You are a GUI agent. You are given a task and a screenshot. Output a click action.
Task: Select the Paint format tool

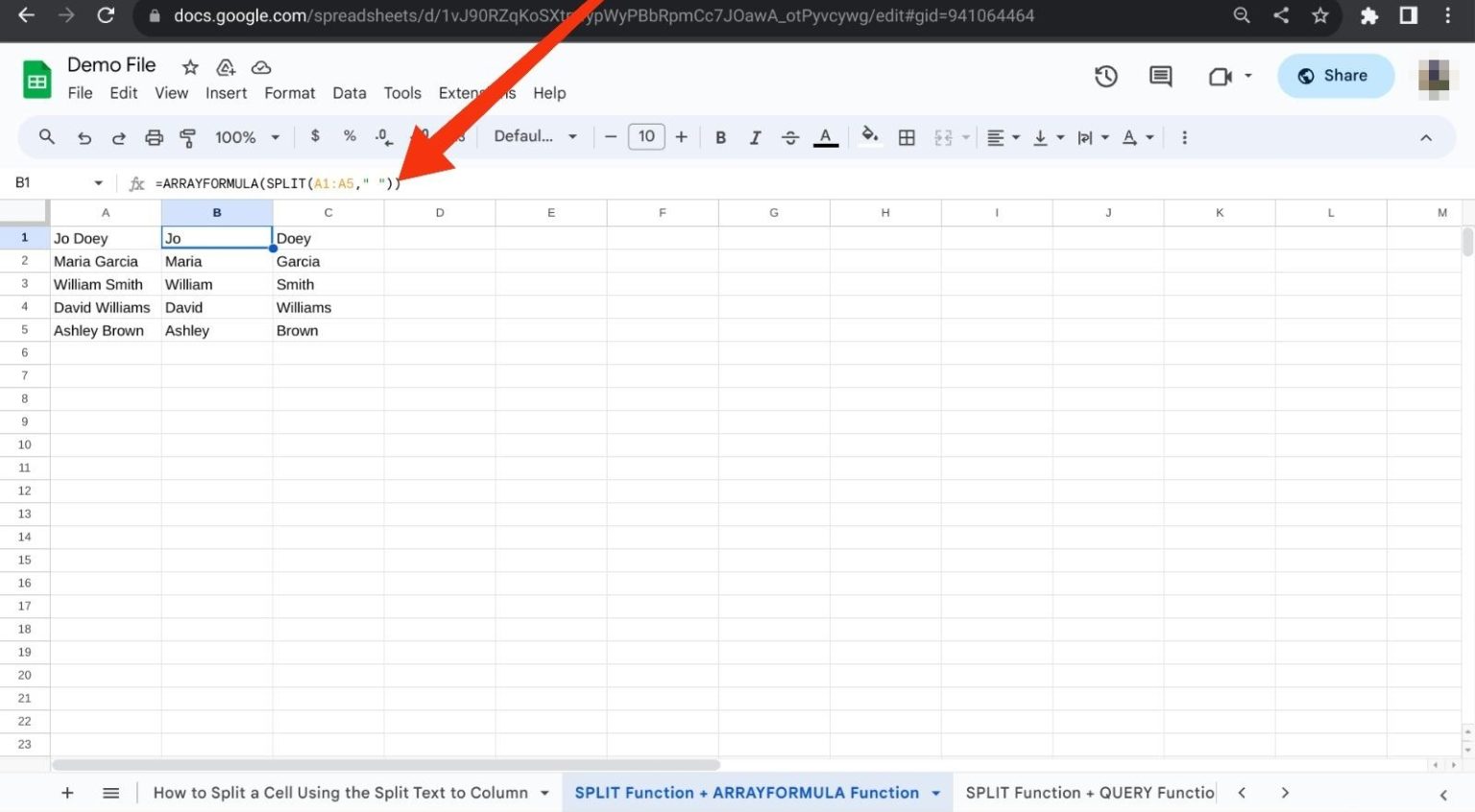[188, 137]
